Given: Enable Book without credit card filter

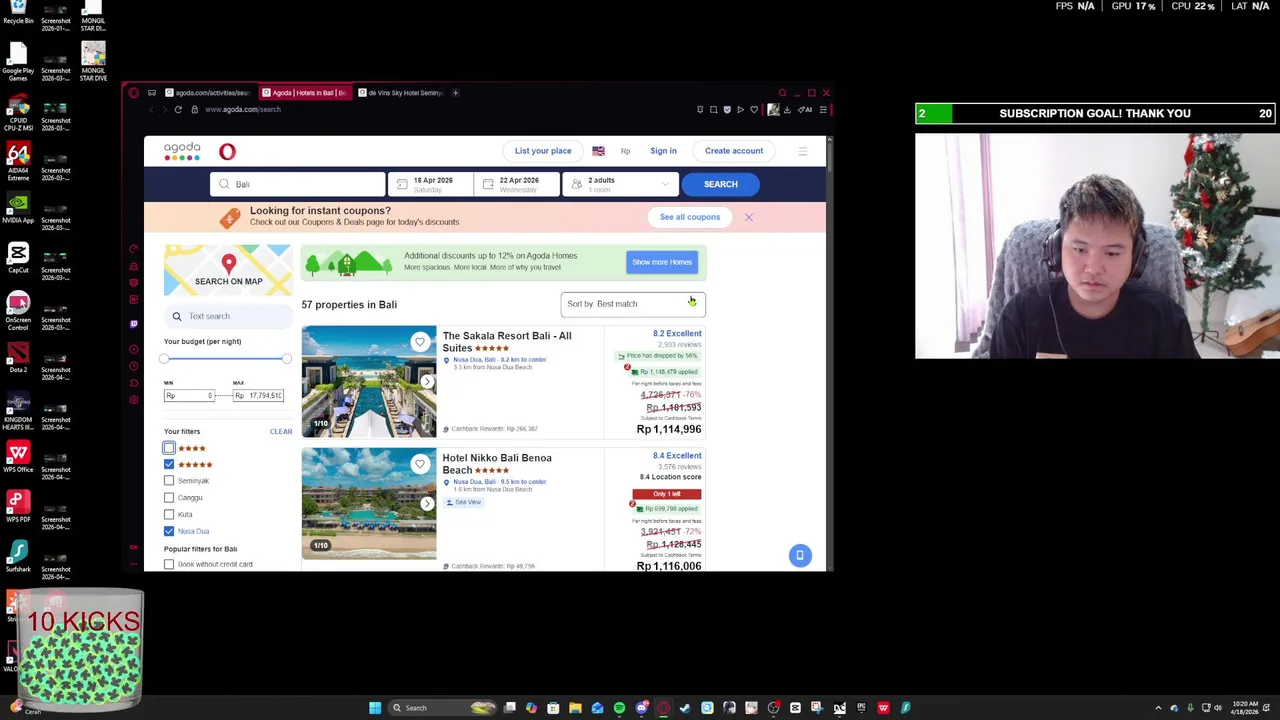Looking at the screenshot, I should pos(169,564).
